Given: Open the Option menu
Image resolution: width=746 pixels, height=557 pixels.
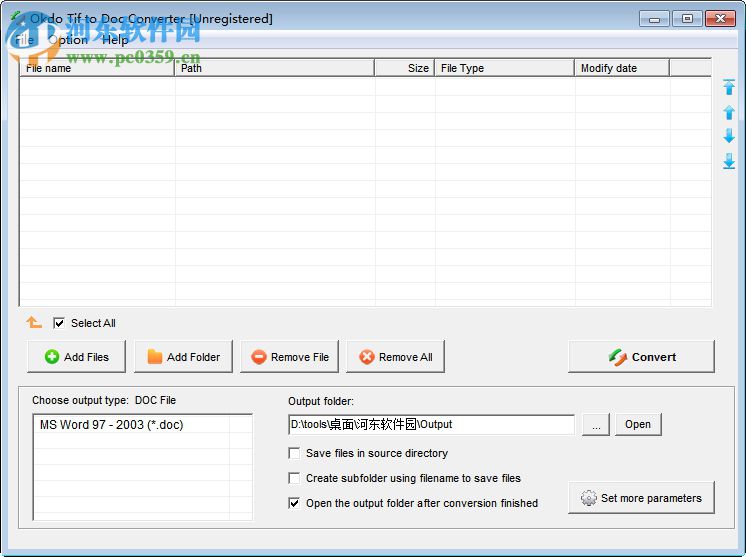Looking at the screenshot, I should pos(68,40).
